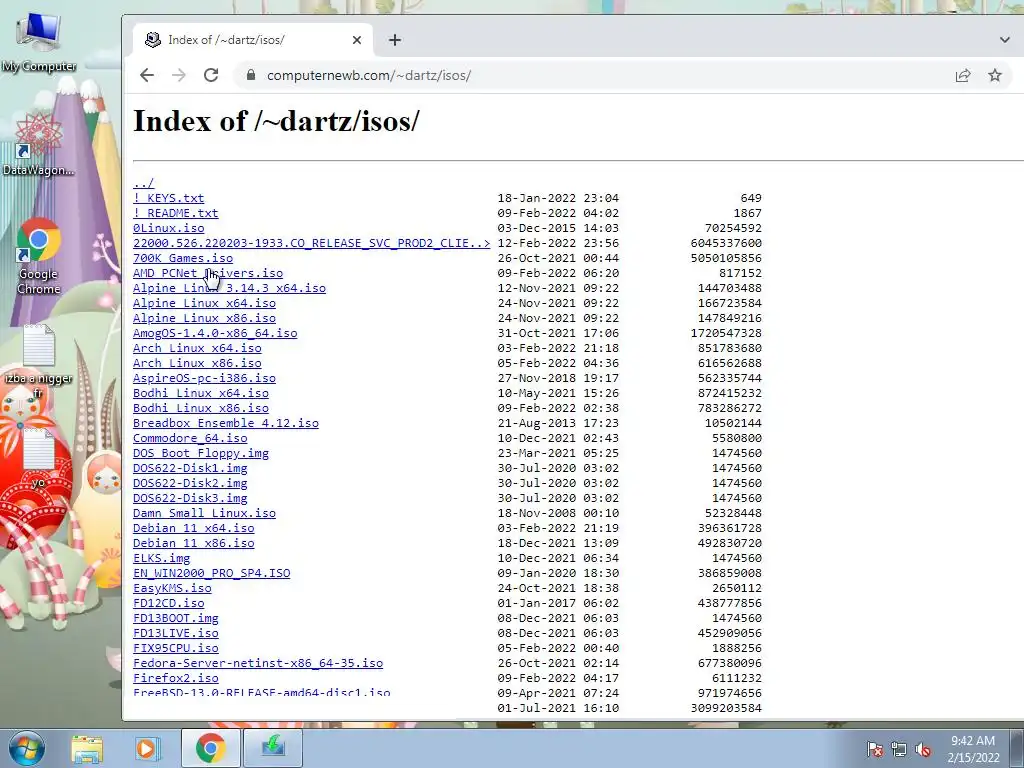Select the 'Debian_11_x64.iso' link

point(193,528)
